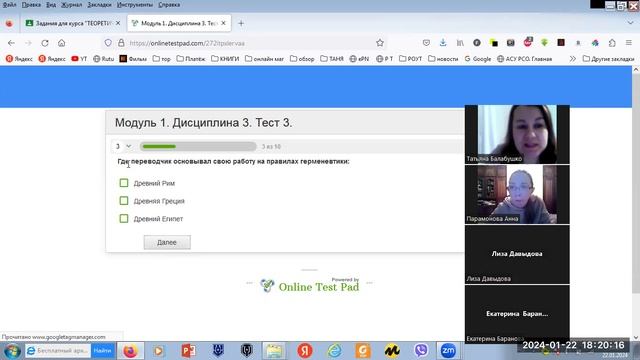
Task: Open the file explorer folder in taskbar
Action: pos(274,351)
